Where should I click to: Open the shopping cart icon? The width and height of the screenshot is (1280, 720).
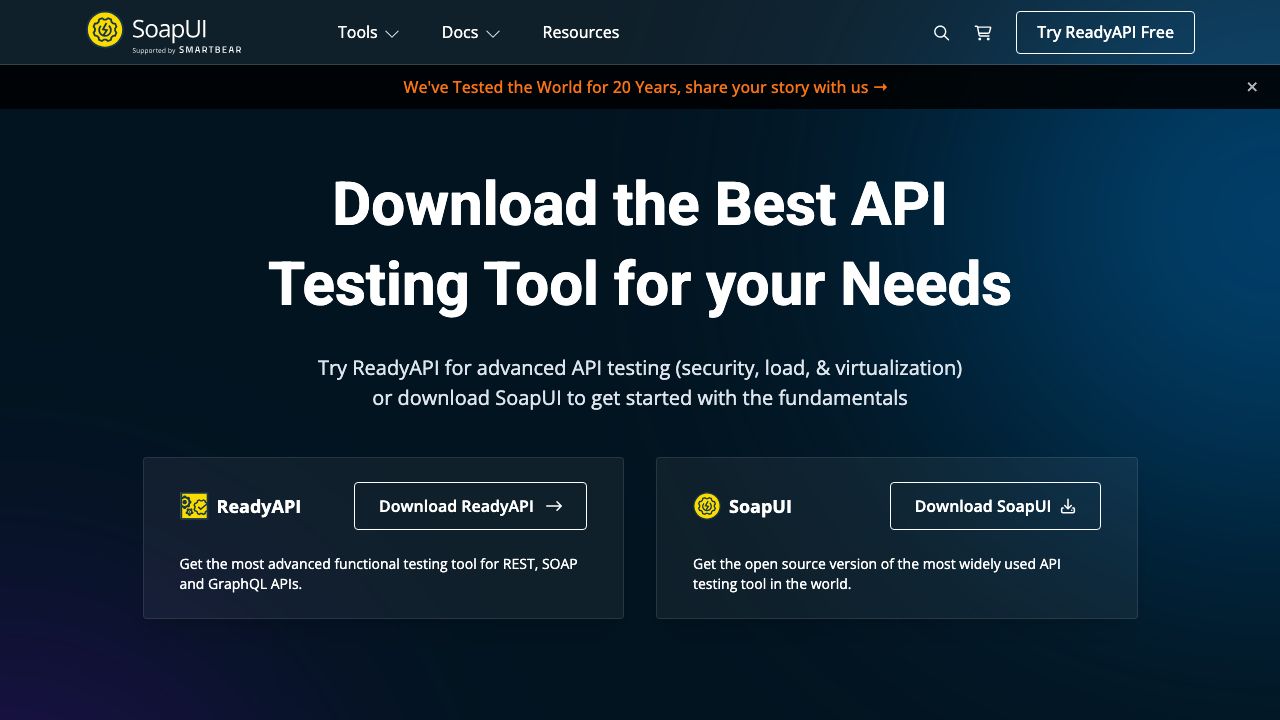click(983, 33)
